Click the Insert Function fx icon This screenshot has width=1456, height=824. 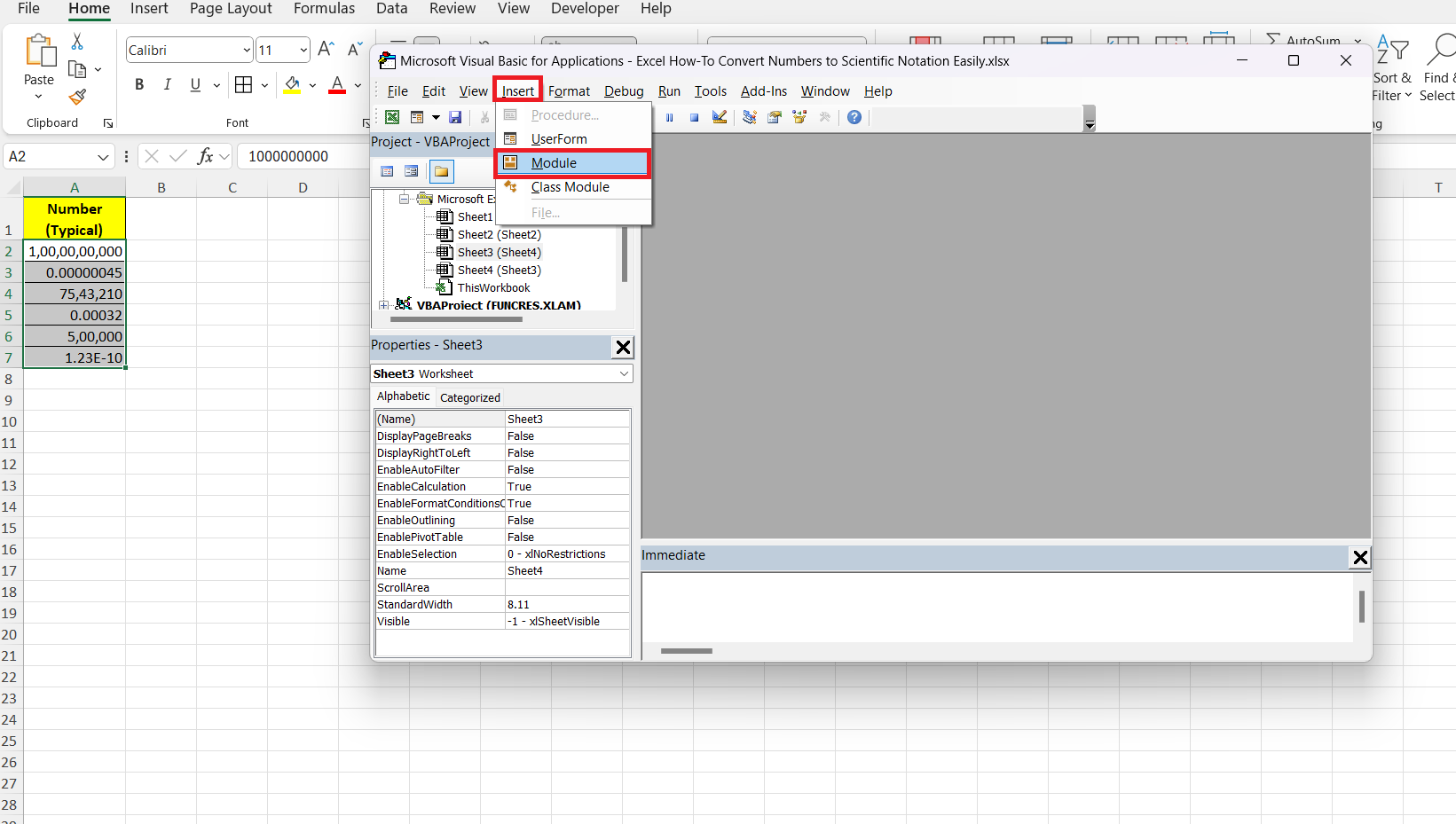pyautogui.click(x=205, y=156)
